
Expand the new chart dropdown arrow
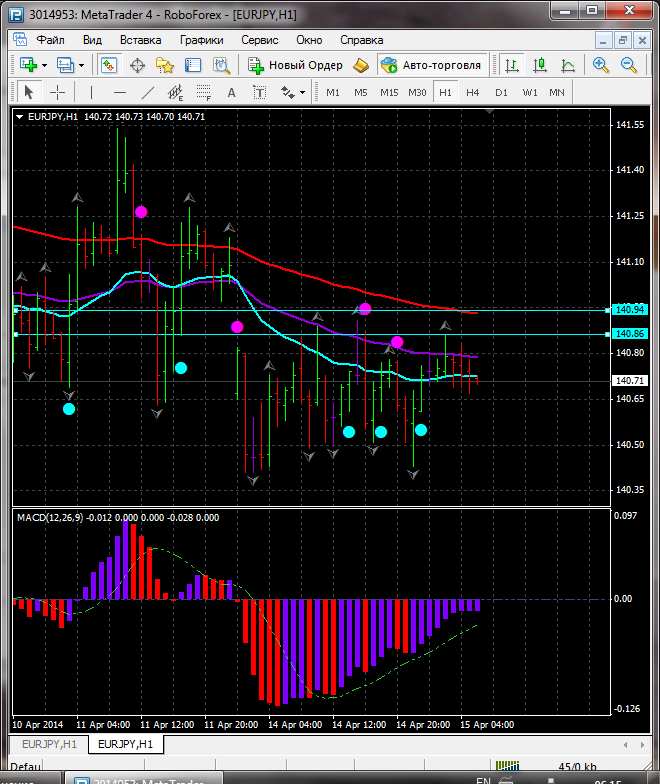coord(47,65)
